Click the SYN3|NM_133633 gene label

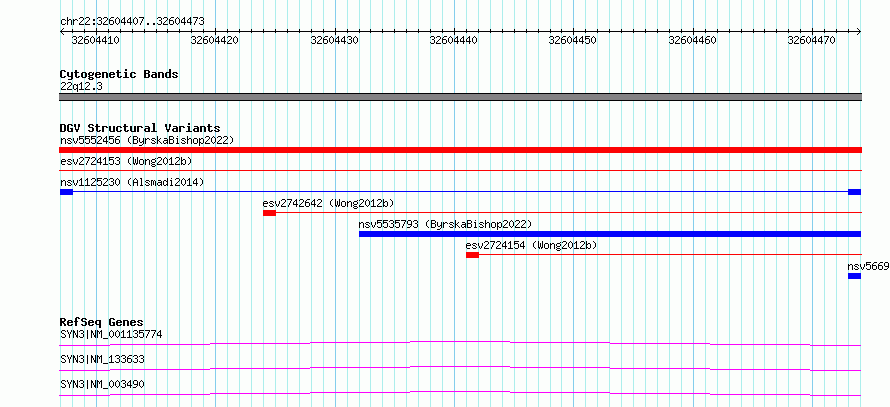coord(102,359)
